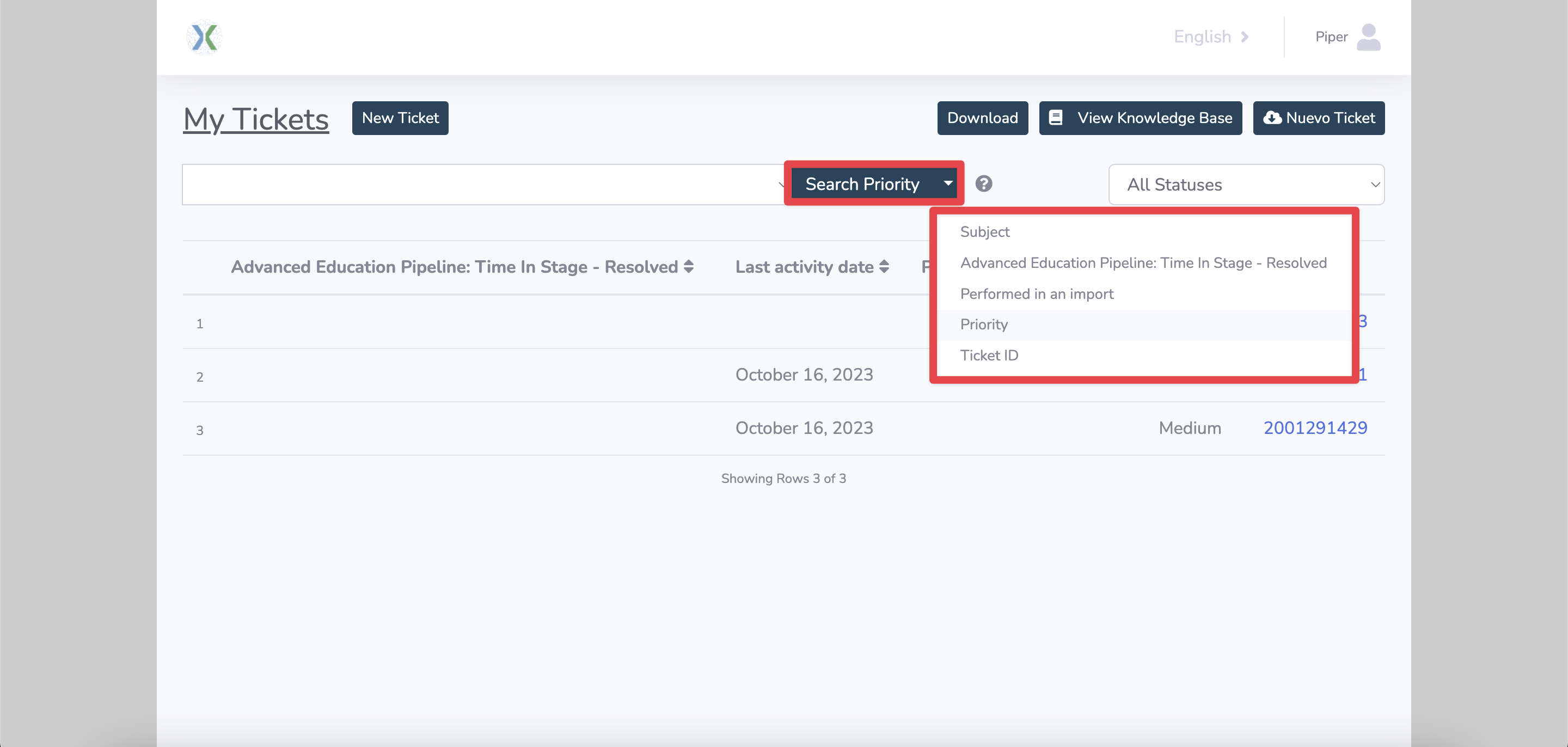Select Subject from search field menu
Viewport: 1568px width, 747px height.
pos(984,232)
